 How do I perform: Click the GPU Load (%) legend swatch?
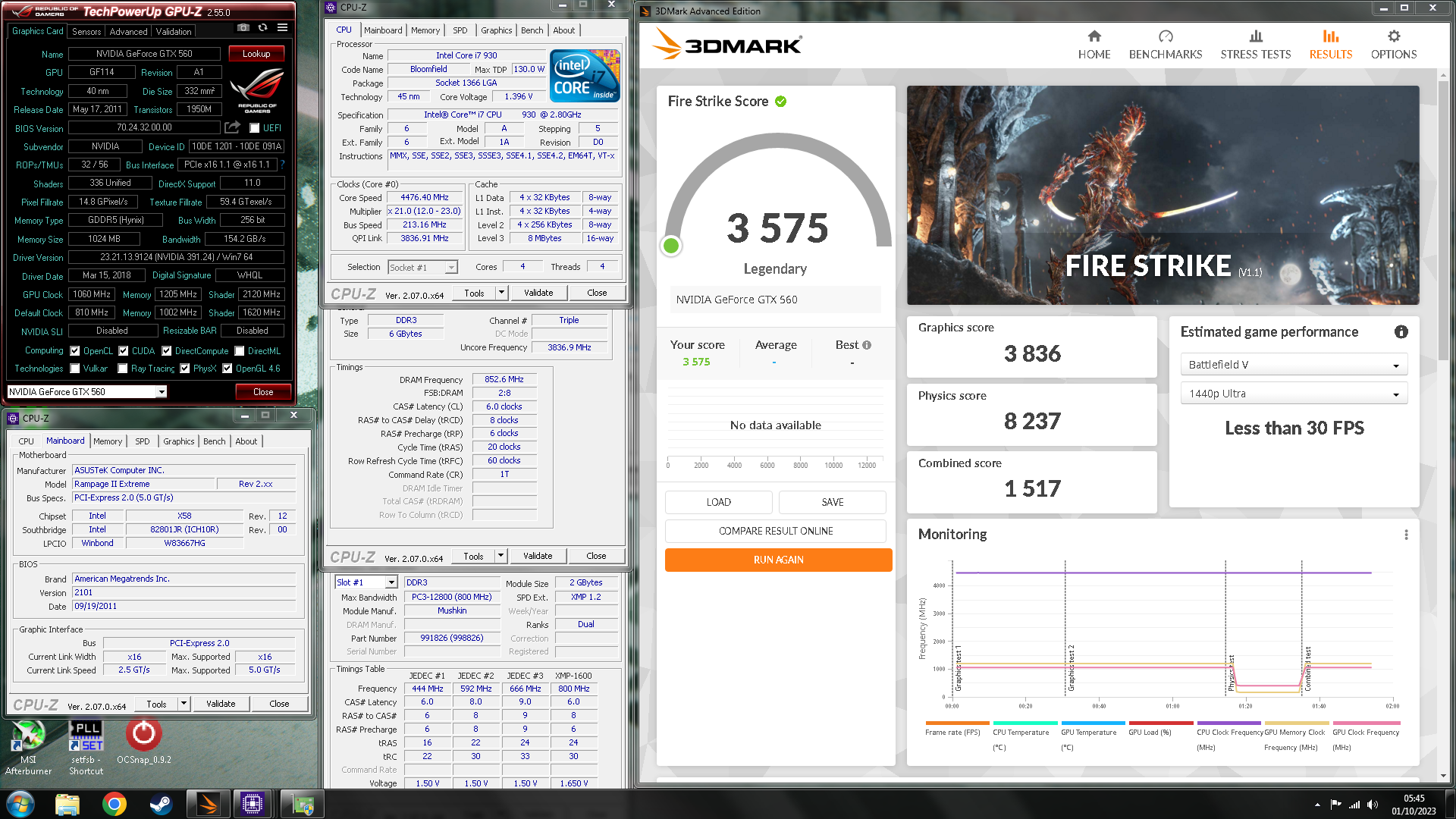point(1160,723)
